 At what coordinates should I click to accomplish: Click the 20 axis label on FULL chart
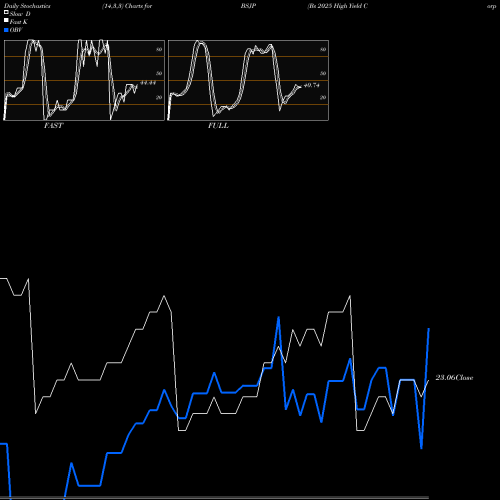tap(323, 97)
